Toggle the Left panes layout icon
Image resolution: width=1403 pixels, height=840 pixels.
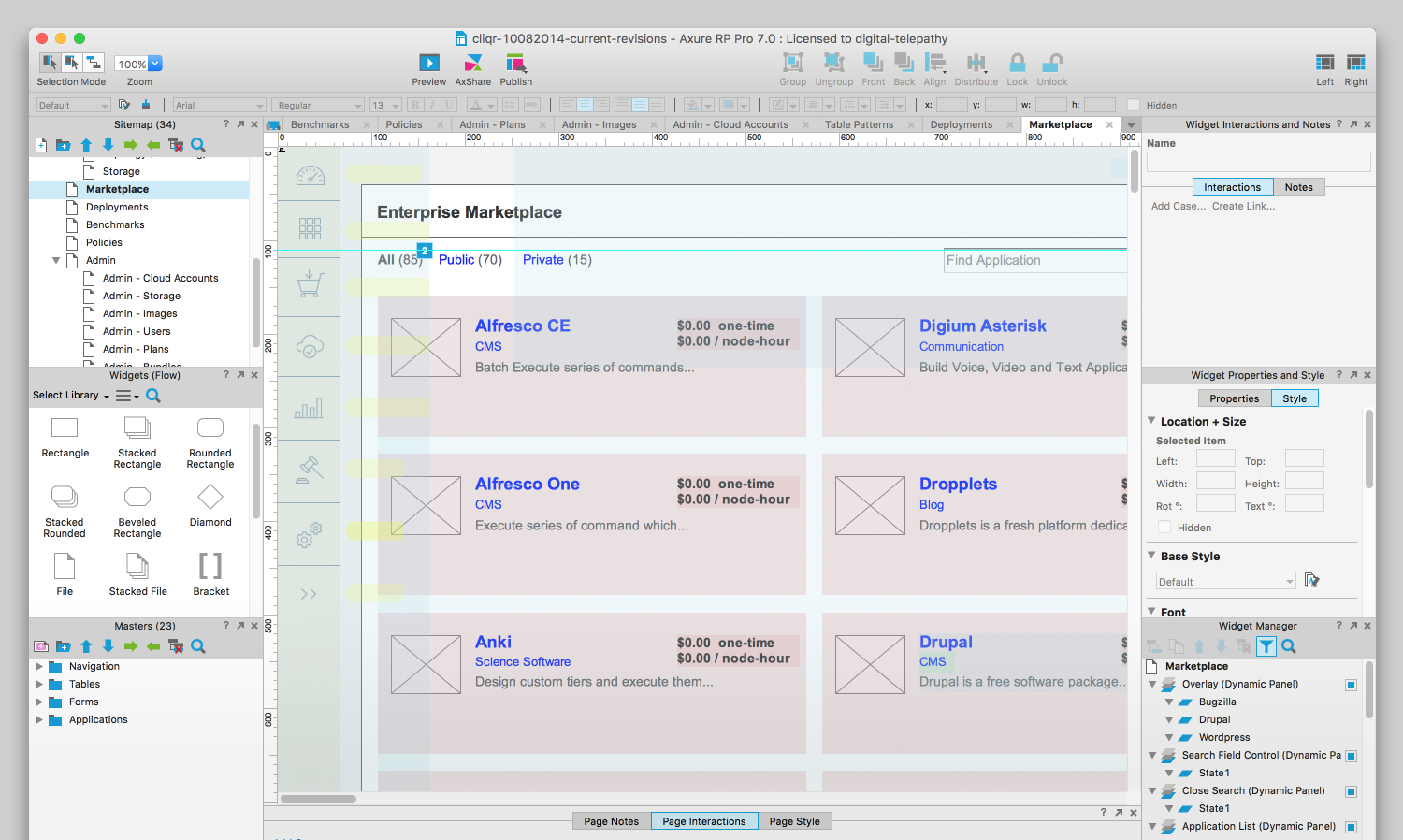1324,63
